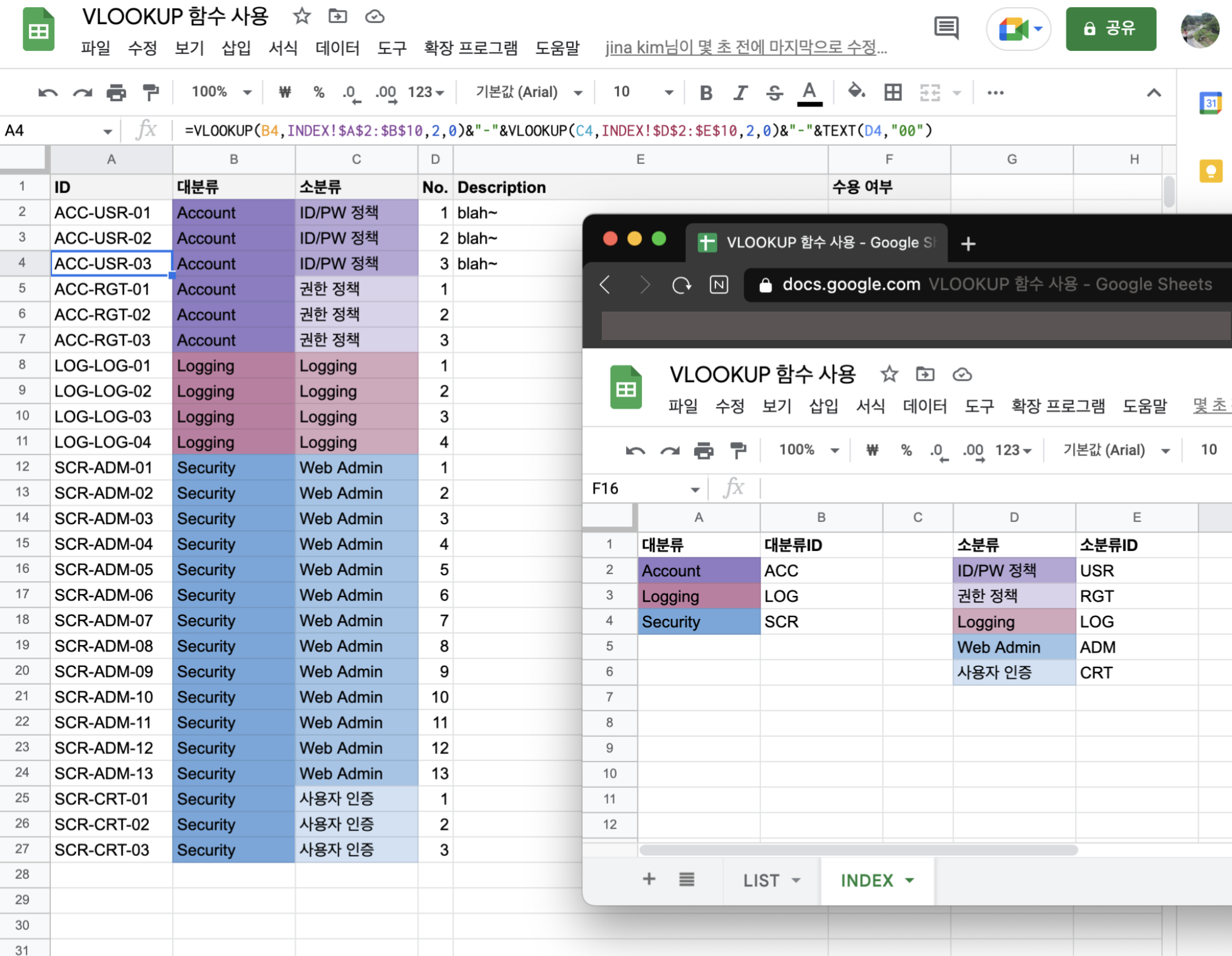Image resolution: width=1232 pixels, height=956 pixels.
Task: Star the VLOOKUP document title
Action: pyautogui.click(x=301, y=17)
